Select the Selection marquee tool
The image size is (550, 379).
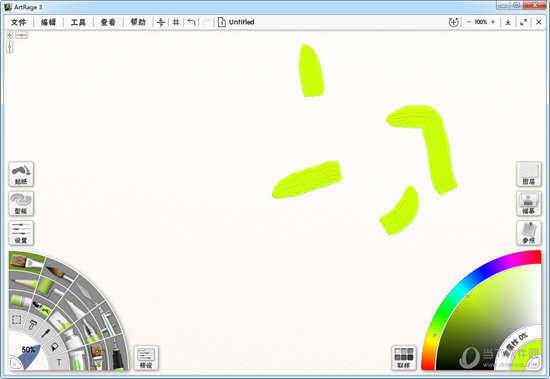(16, 320)
